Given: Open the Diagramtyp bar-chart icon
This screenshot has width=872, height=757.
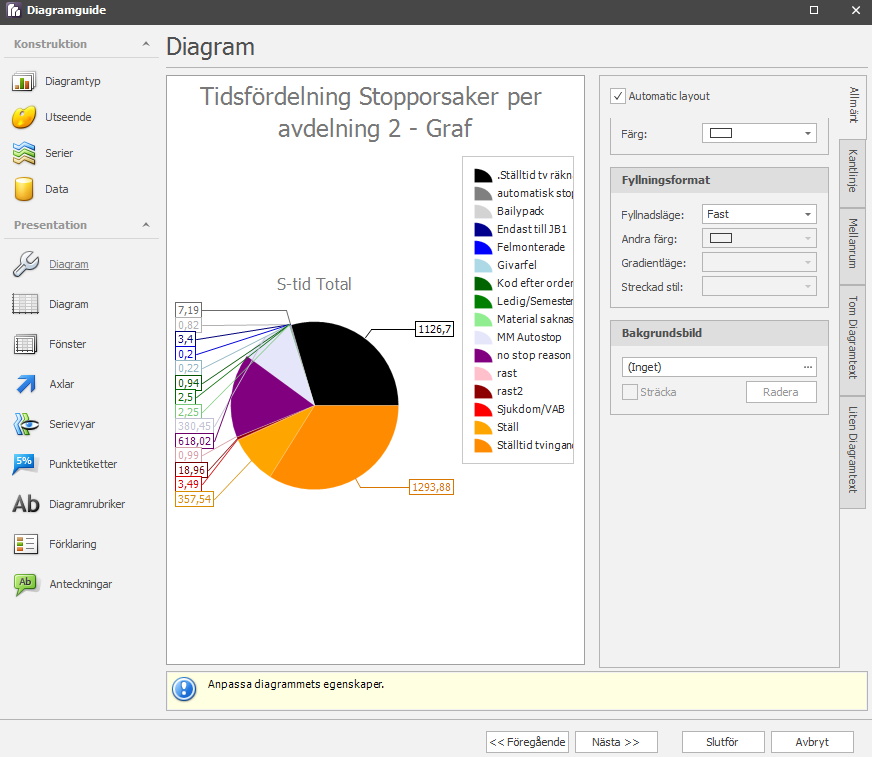Looking at the screenshot, I should (x=24, y=81).
